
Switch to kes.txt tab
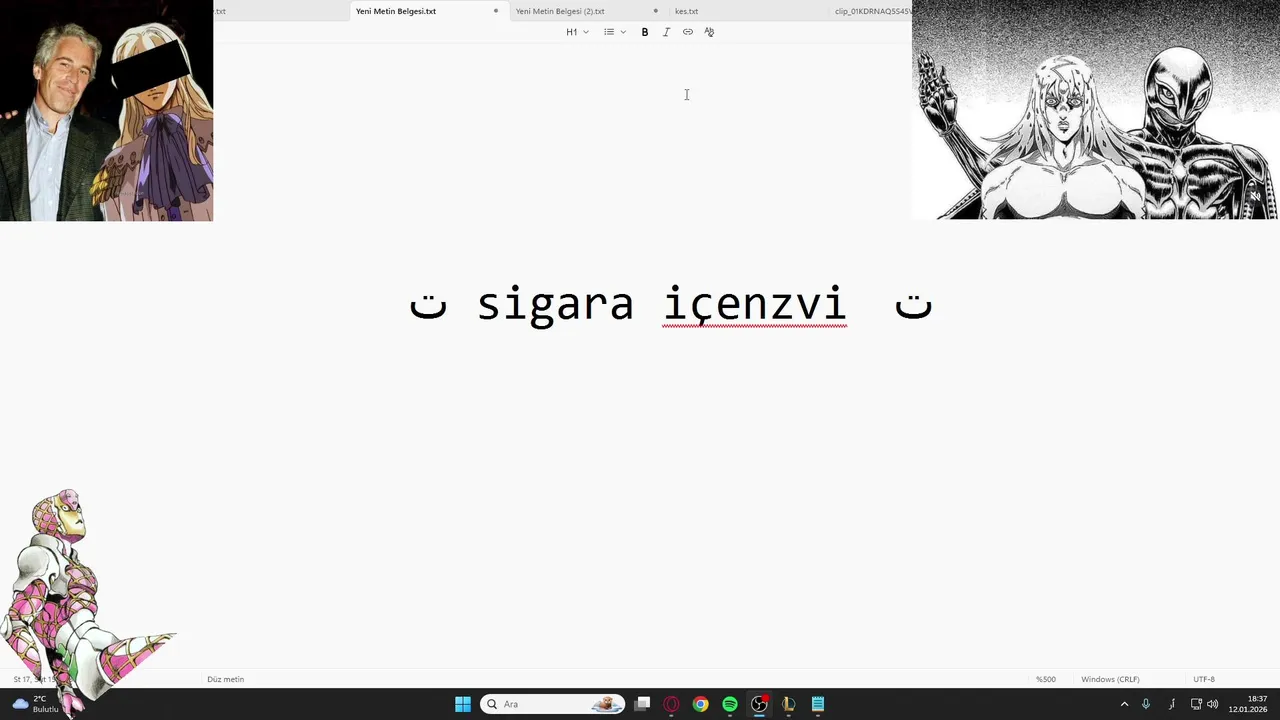(x=686, y=11)
